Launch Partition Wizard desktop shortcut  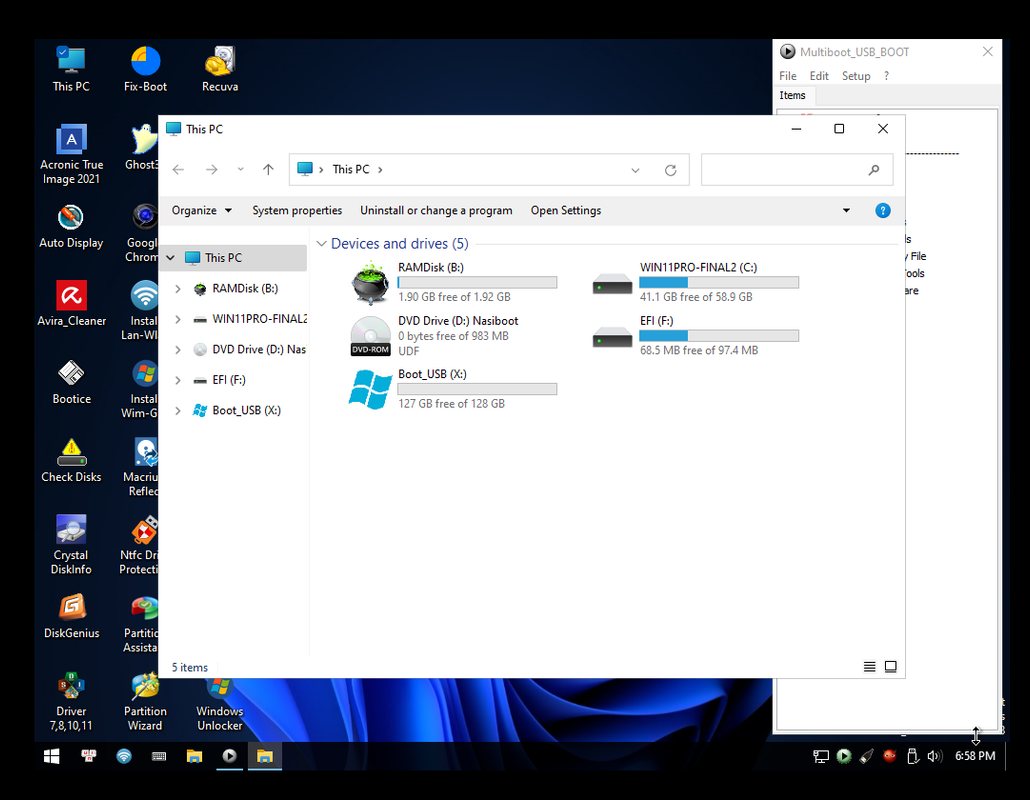[145, 701]
